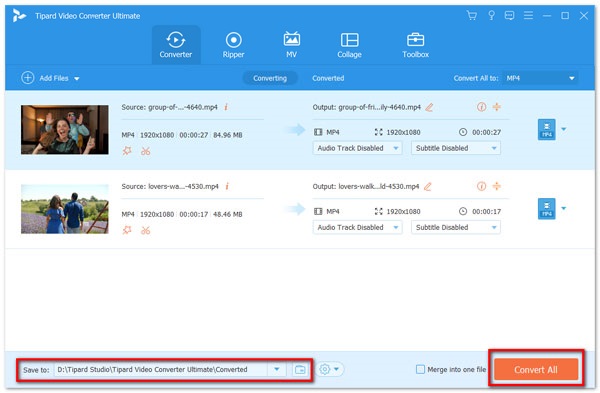The height and width of the screenshot is (393, 600).
Task: Click the Save to path field
Action: tap(161, 370)
